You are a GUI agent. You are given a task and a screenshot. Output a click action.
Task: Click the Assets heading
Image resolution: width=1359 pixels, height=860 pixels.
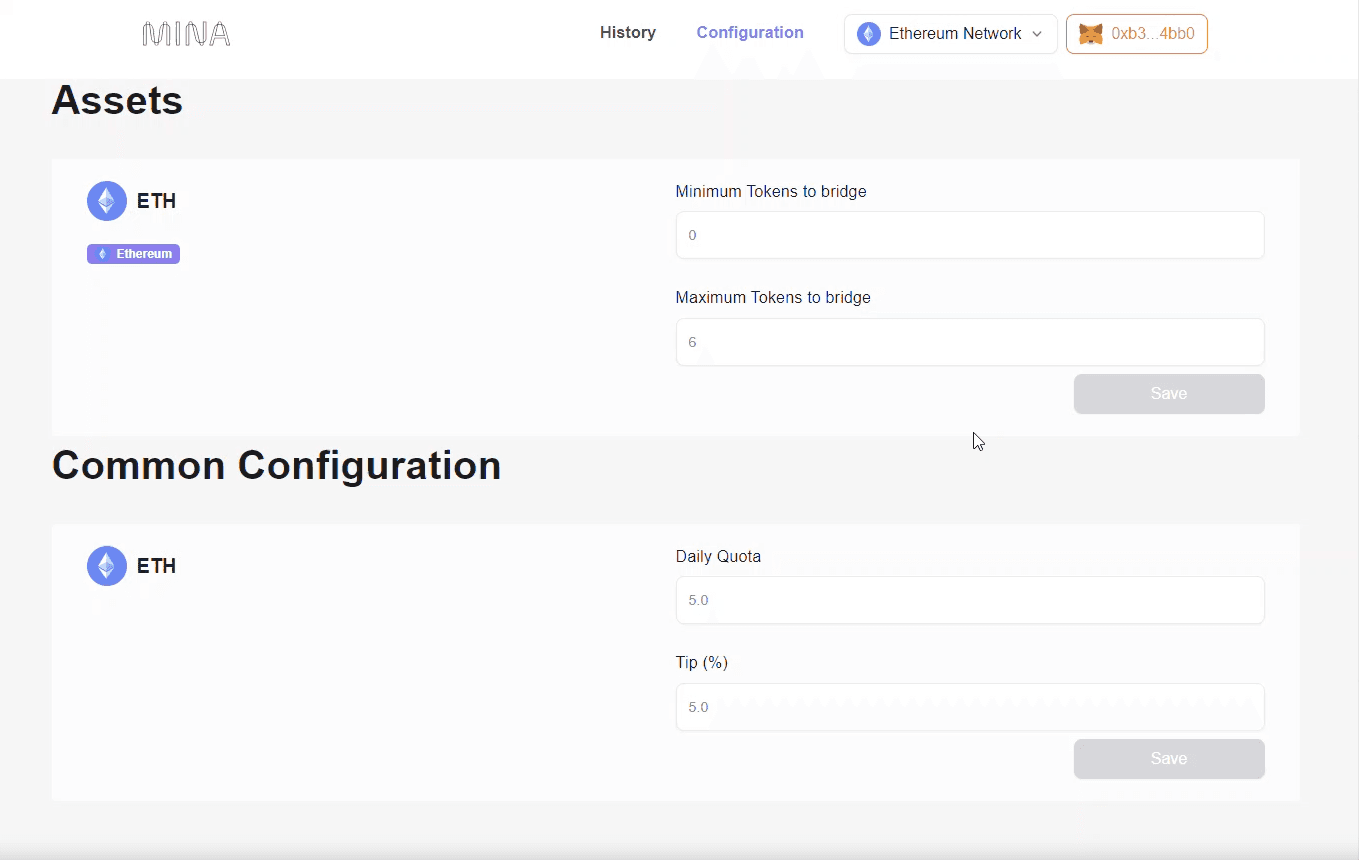[x=117, y=100]
